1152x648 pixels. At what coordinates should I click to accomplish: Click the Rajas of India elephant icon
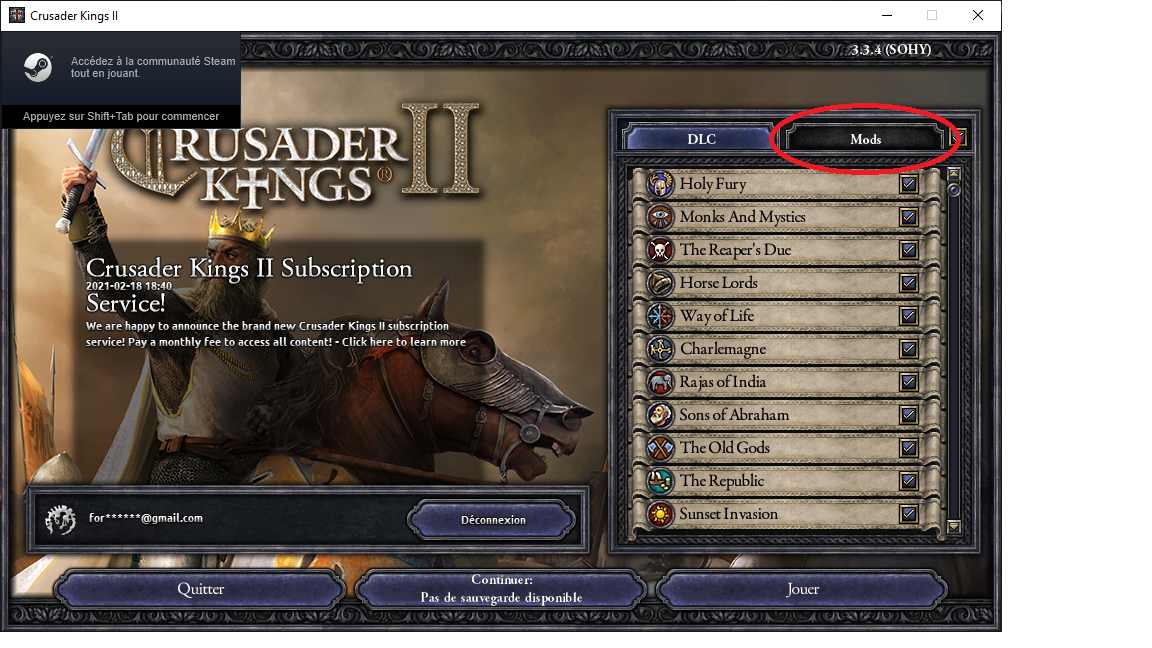(x=660, y=382)
